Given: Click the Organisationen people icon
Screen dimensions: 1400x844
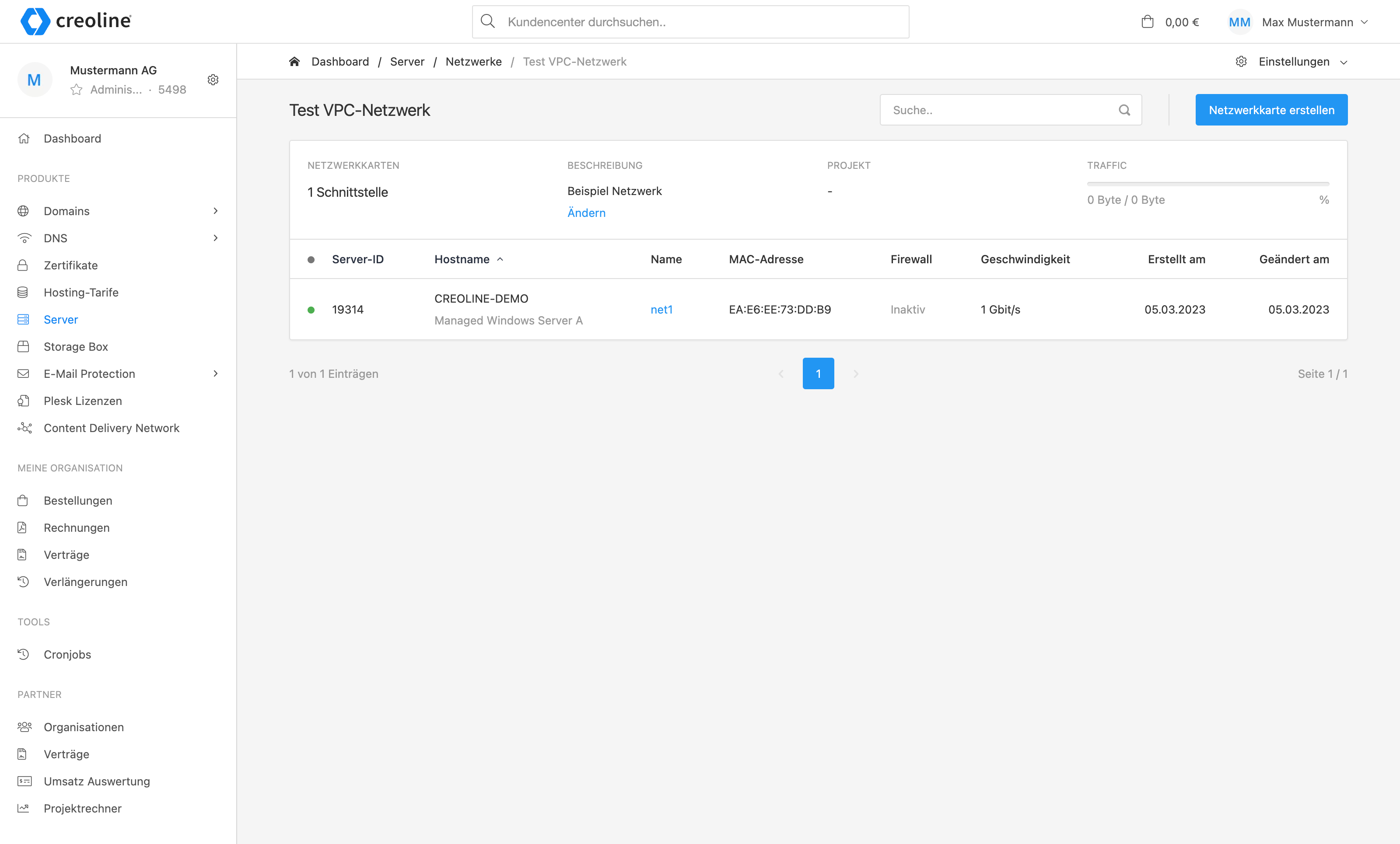Looking at the screenshot, I should [24, 727].
